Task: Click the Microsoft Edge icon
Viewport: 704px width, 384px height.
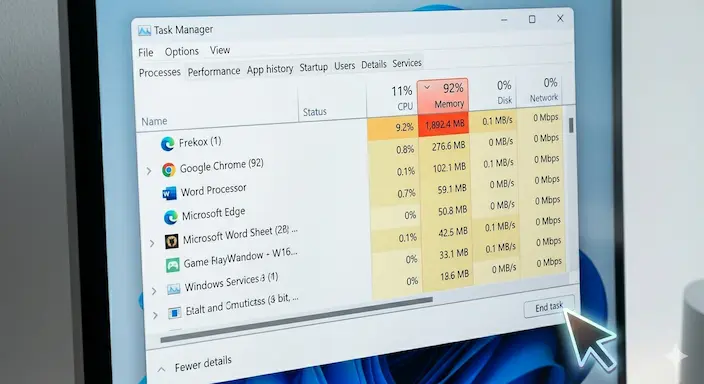Action: pos(171,217)
